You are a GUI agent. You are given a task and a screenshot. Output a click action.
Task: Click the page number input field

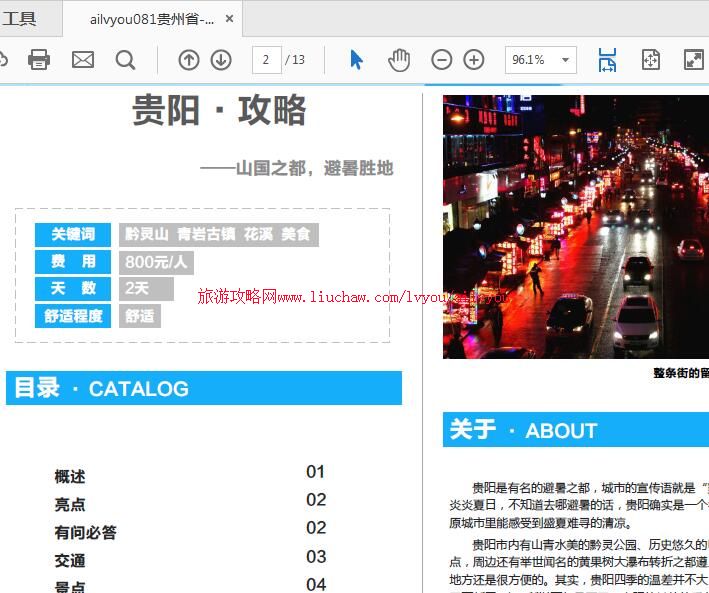coord(266,60)
